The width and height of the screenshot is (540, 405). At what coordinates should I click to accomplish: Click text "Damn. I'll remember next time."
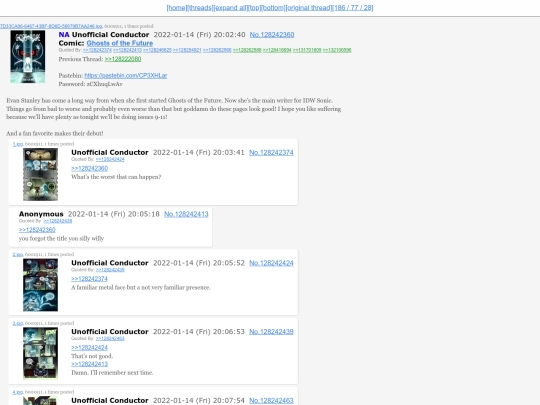[x=112, y=373]
